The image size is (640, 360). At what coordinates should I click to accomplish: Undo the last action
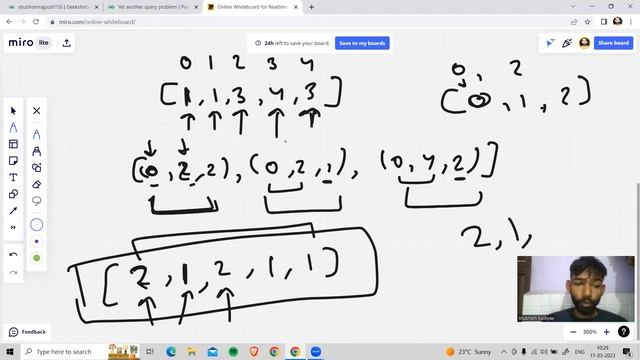pos(13,254)
